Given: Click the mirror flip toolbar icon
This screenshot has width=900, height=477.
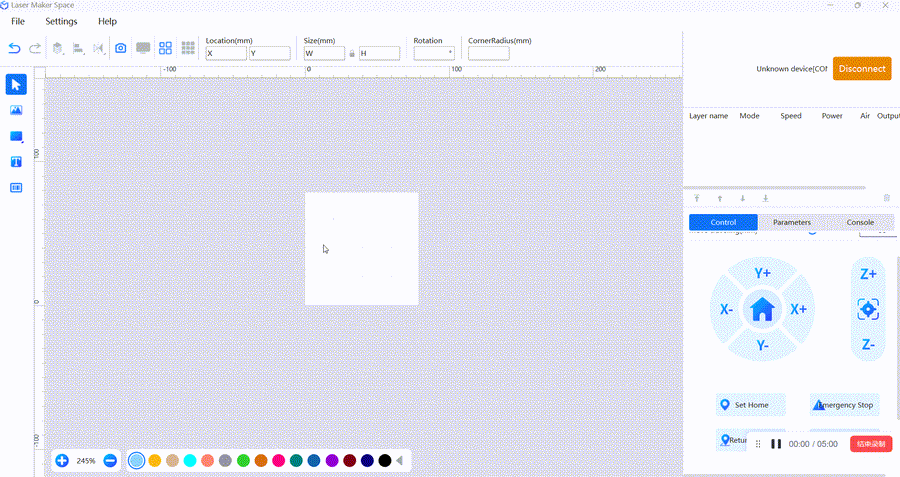Looking at the screenshot, I should click(x=99, y=48).
